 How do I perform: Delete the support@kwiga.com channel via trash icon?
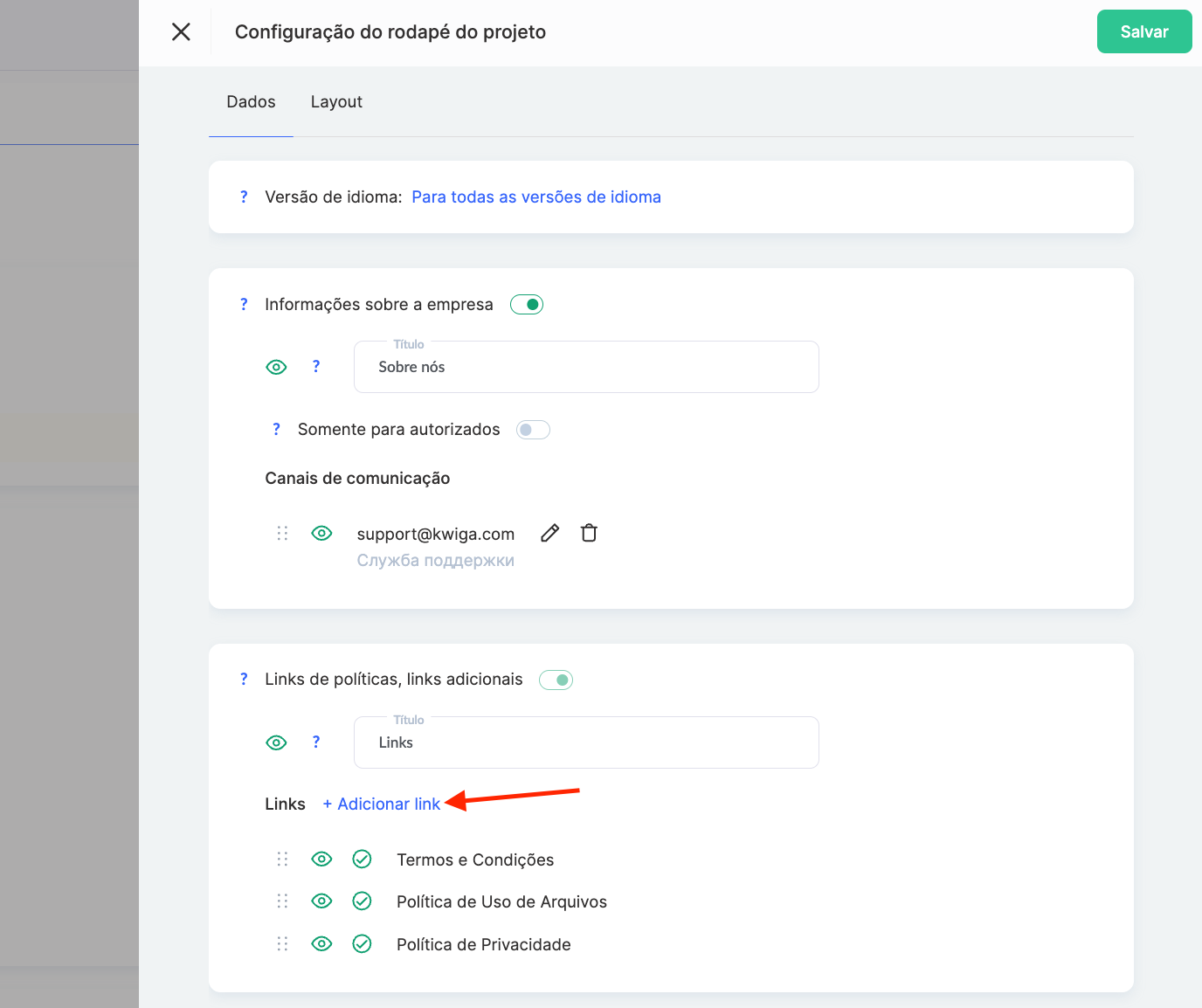click(x=589, y=533)
